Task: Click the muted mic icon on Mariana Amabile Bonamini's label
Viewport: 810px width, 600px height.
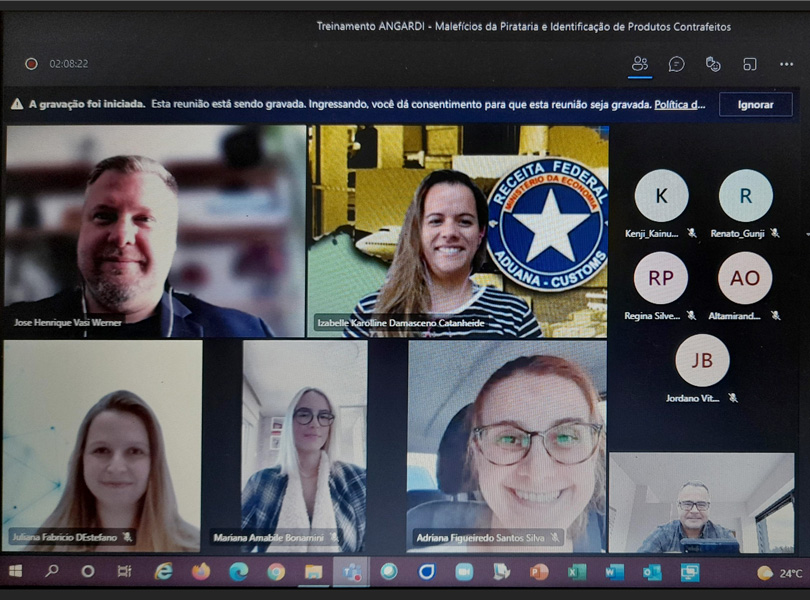Action: pyautogui.click(x=334, y=537)
